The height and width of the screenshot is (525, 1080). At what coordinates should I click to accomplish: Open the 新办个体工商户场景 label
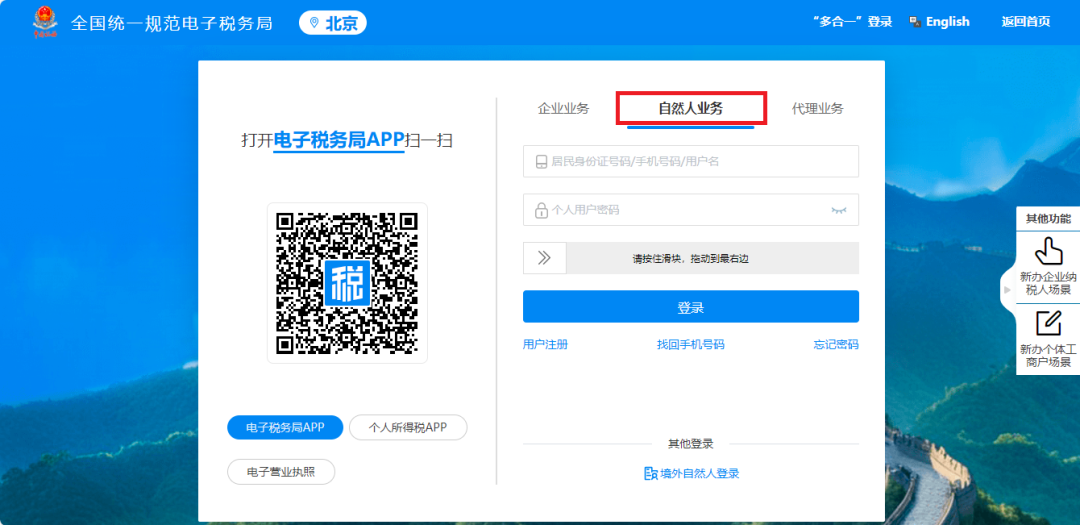[x=1048, y=356]
